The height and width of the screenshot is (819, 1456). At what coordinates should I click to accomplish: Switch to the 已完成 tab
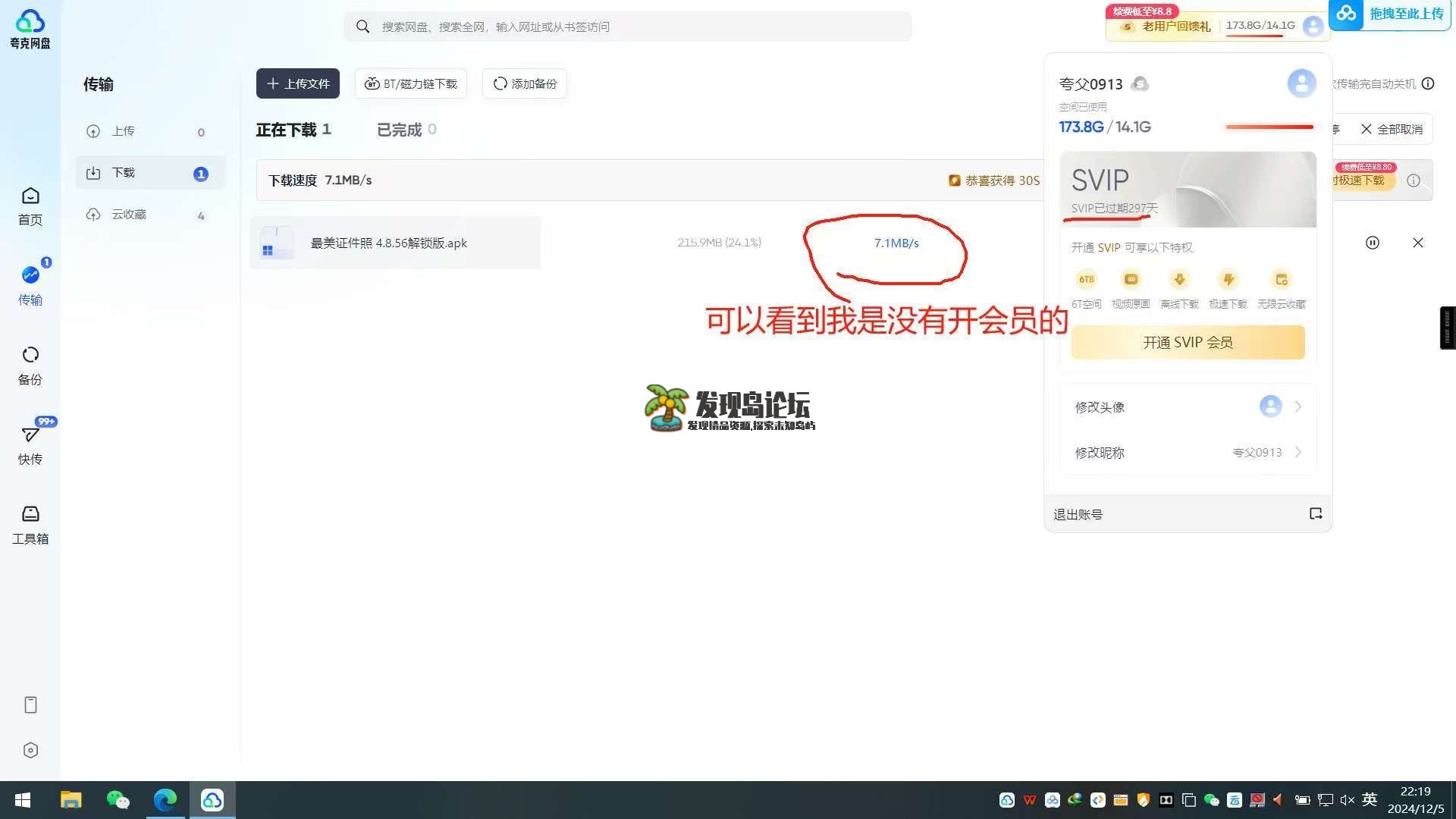[x=406, y=130]
